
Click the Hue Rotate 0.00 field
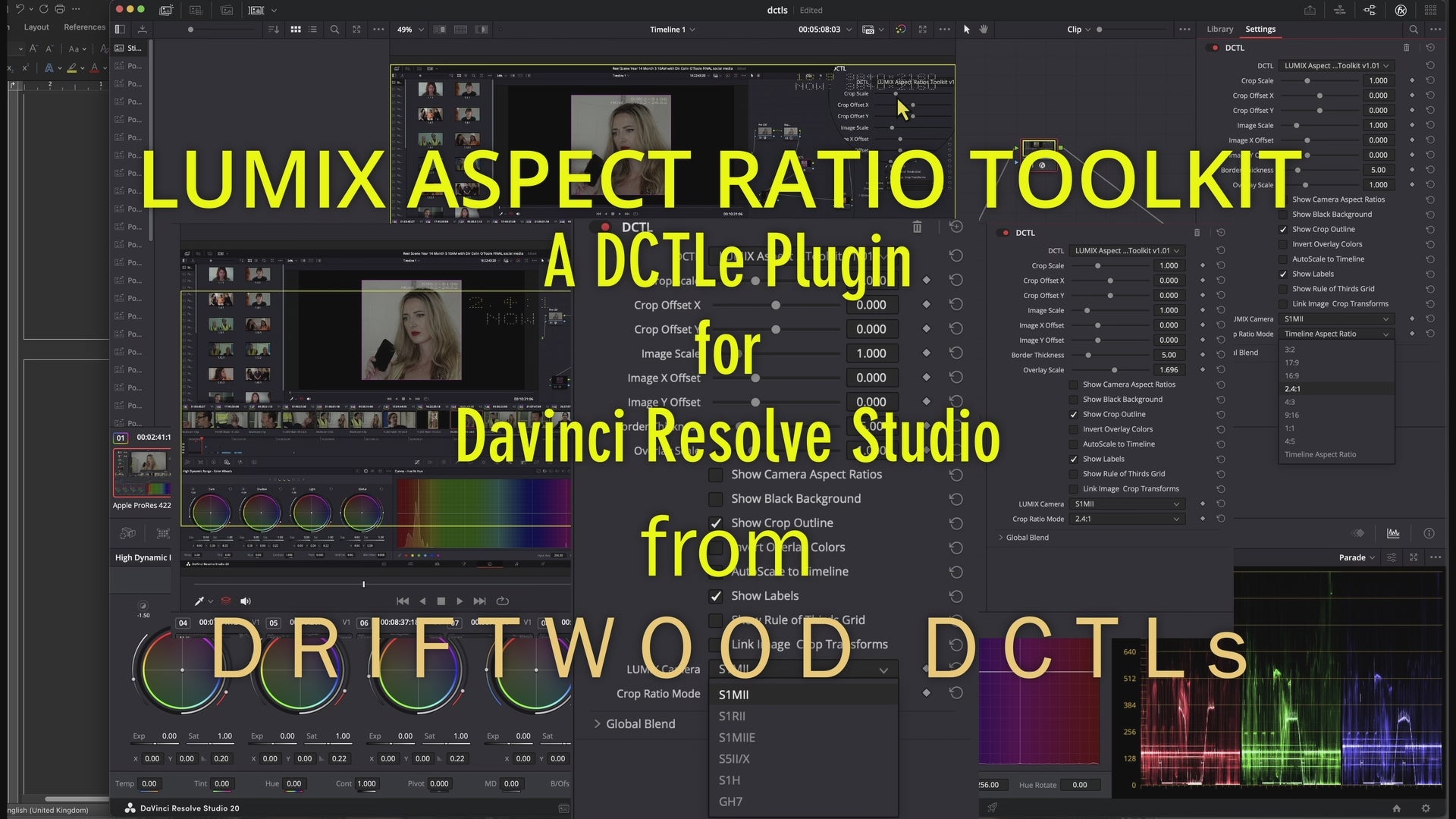pos(1080,785)
